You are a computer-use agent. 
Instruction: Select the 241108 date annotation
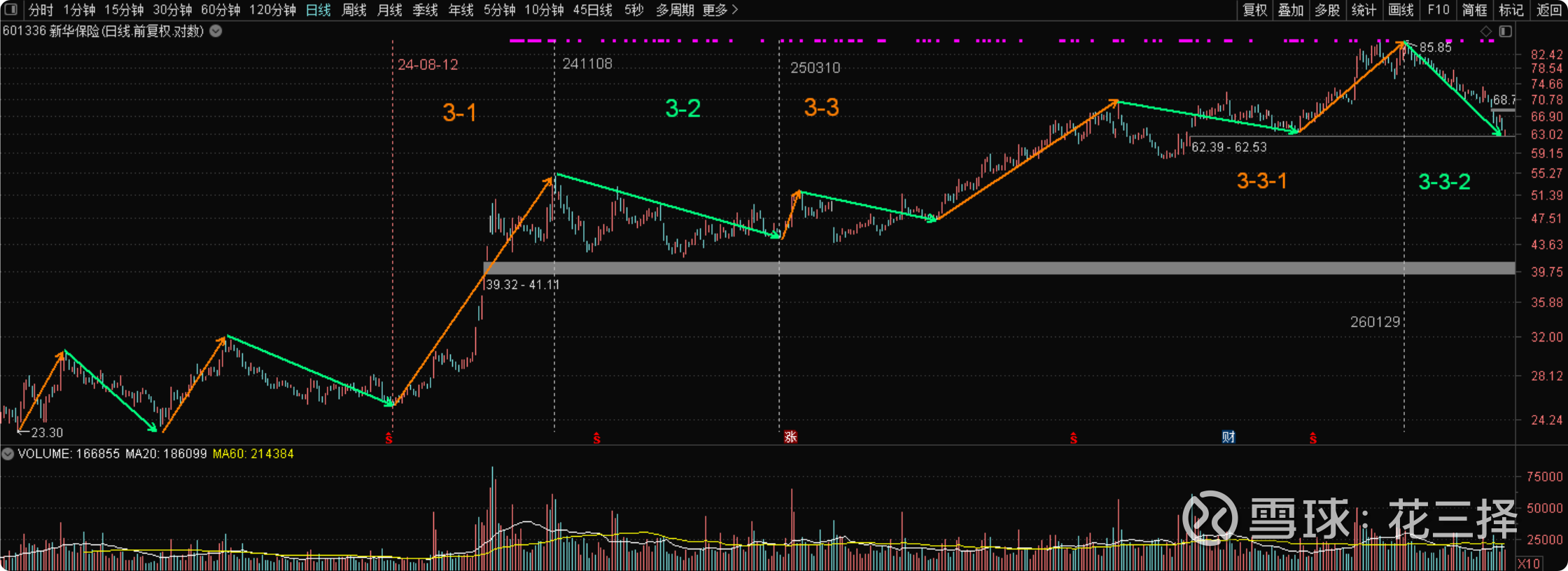(587, 64)
